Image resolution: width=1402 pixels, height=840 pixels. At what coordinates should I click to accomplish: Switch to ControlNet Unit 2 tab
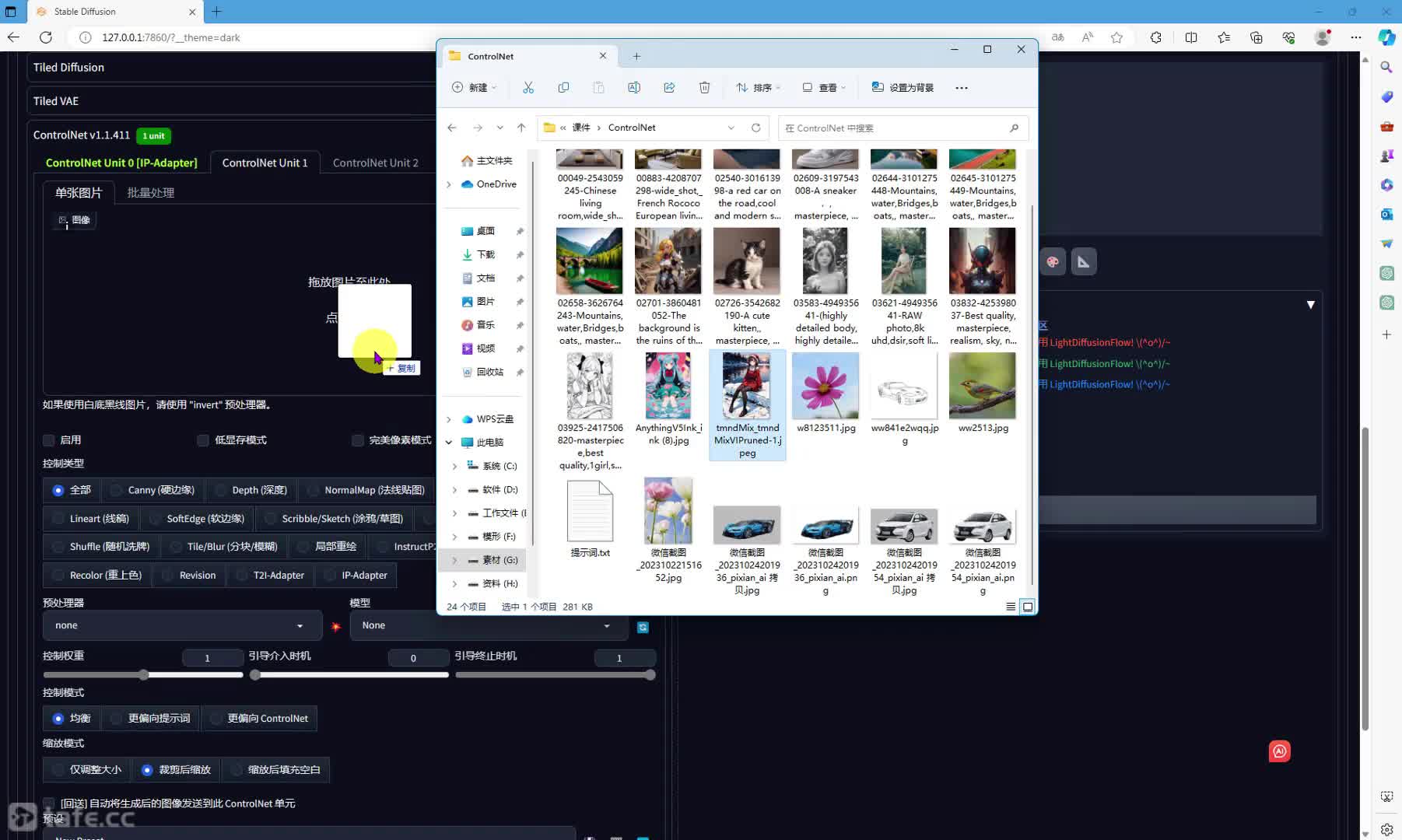[x=376, y=163]
